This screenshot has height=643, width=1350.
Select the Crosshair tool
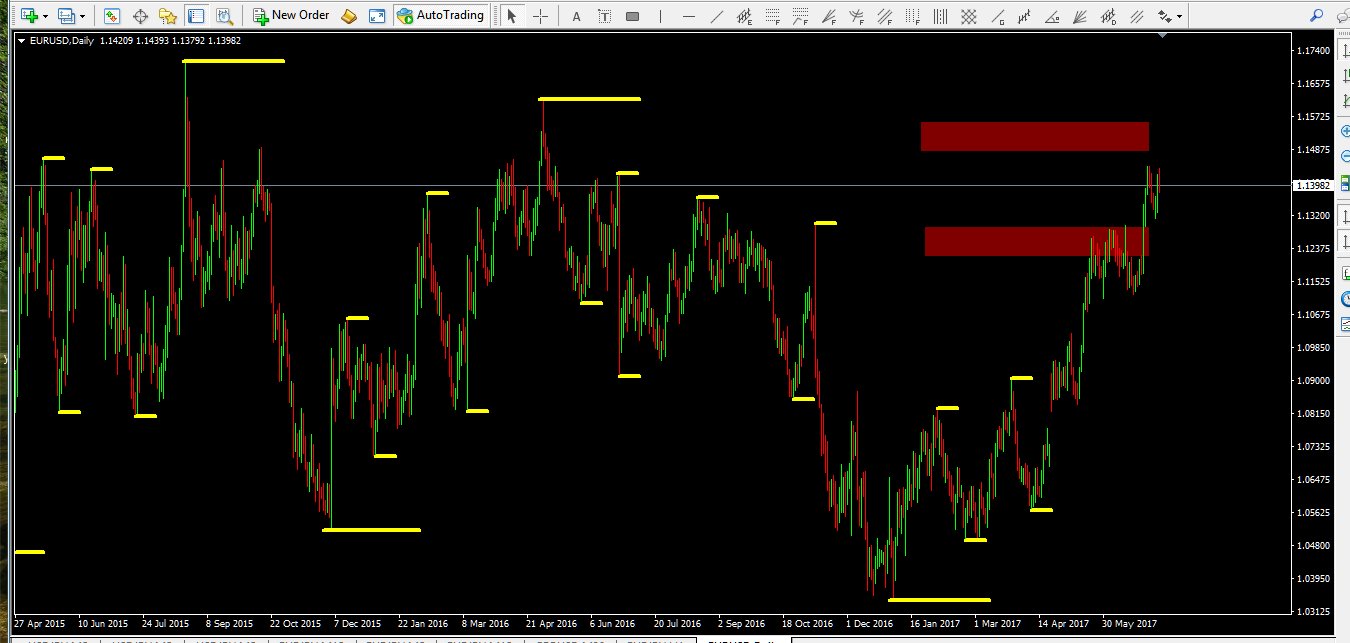[541, 16]
